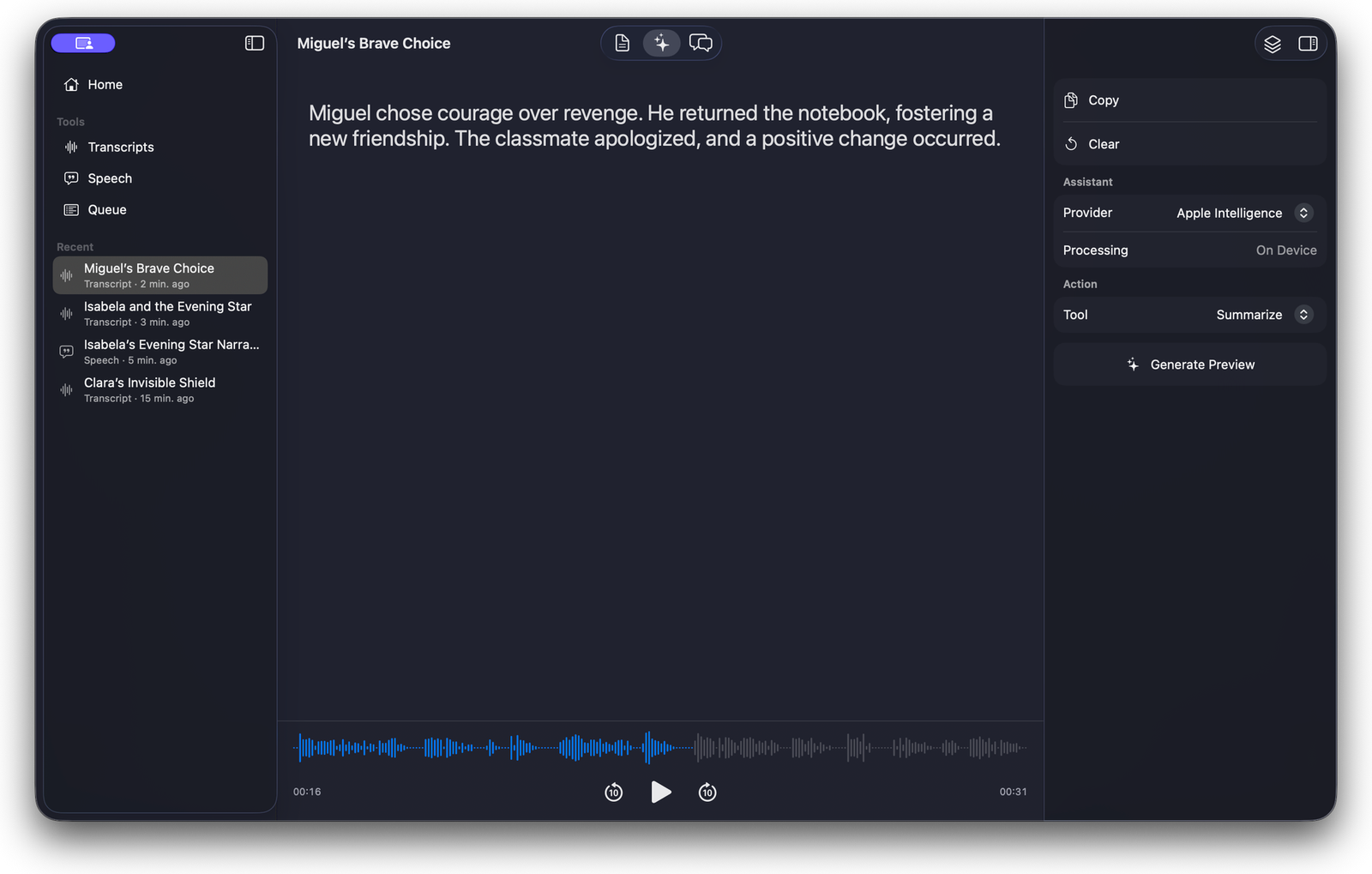Open the Provider dropdown Apple Intelligence
This screenshot has width=1372, height=874.
coord(1244,213)
